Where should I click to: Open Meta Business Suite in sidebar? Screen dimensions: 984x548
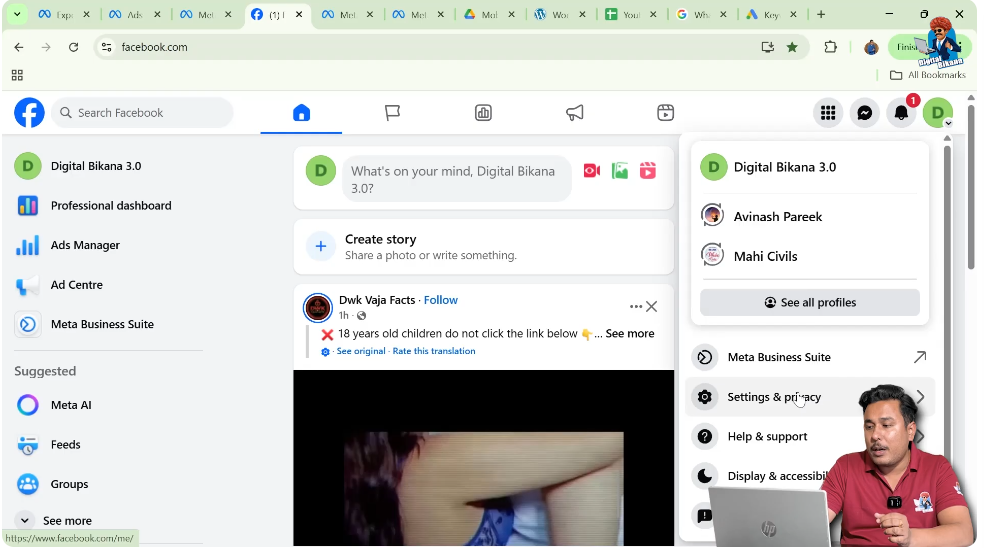pos(104,325)
